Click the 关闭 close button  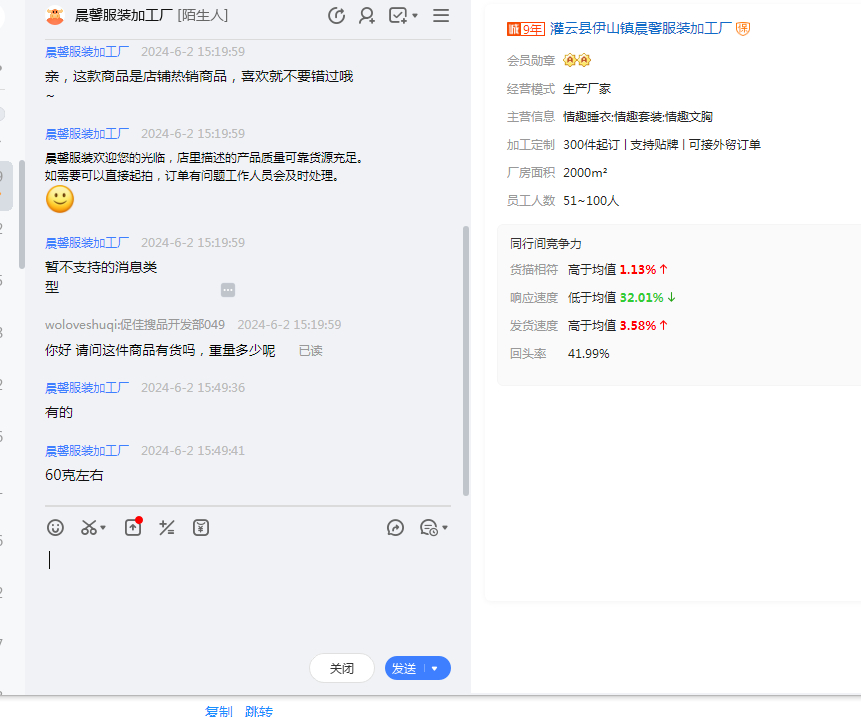342,668
